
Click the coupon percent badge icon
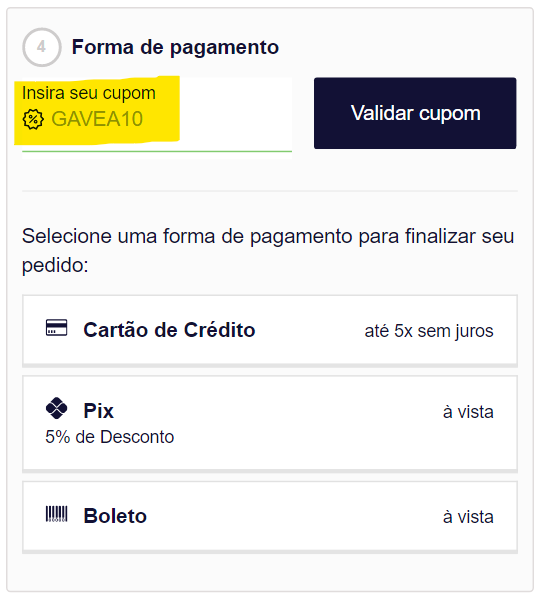coord(33,119)
